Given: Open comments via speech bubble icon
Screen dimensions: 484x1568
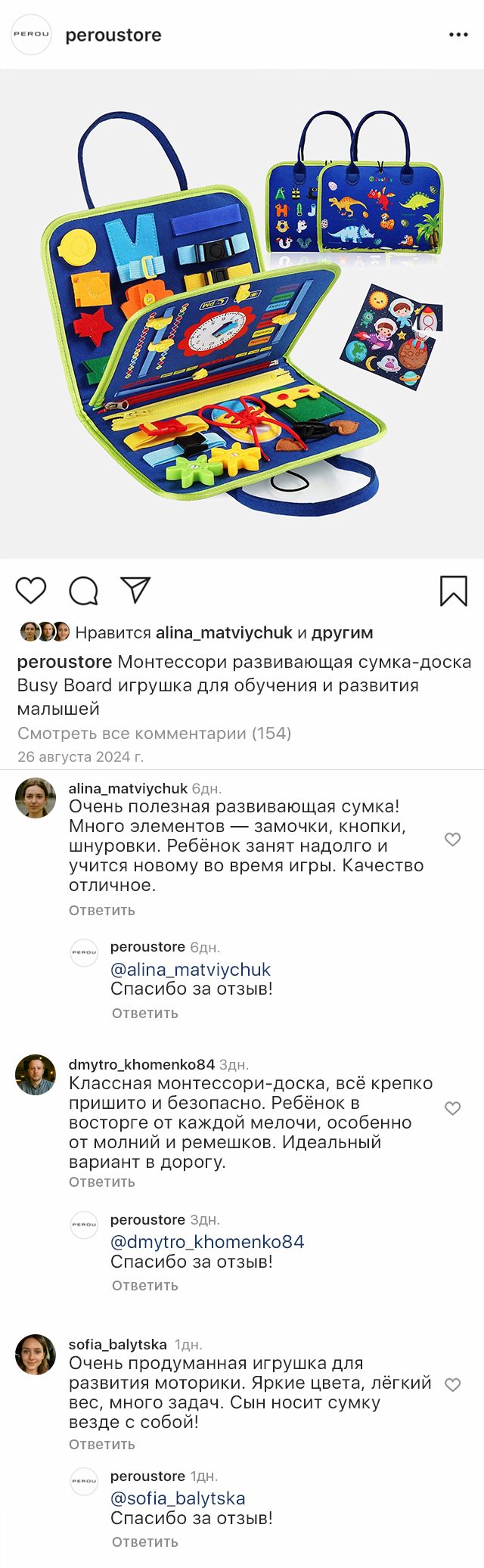Looking at the screenshot, I should point(83,591).
